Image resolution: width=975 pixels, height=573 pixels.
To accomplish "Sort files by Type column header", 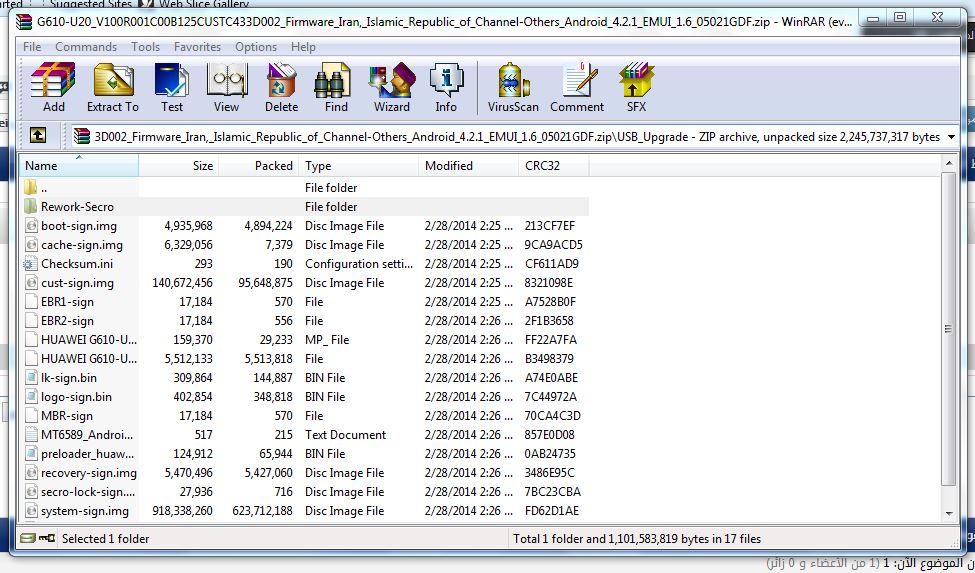I will tap(358, 165).
